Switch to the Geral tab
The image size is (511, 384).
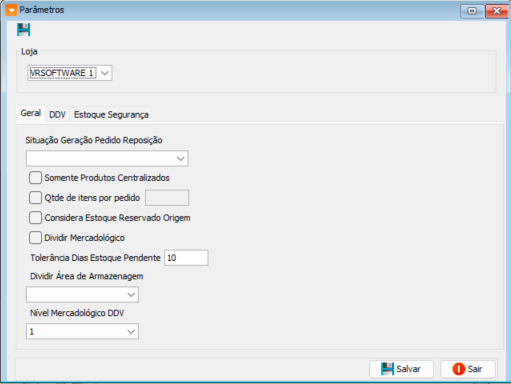[x=31, y=113]
